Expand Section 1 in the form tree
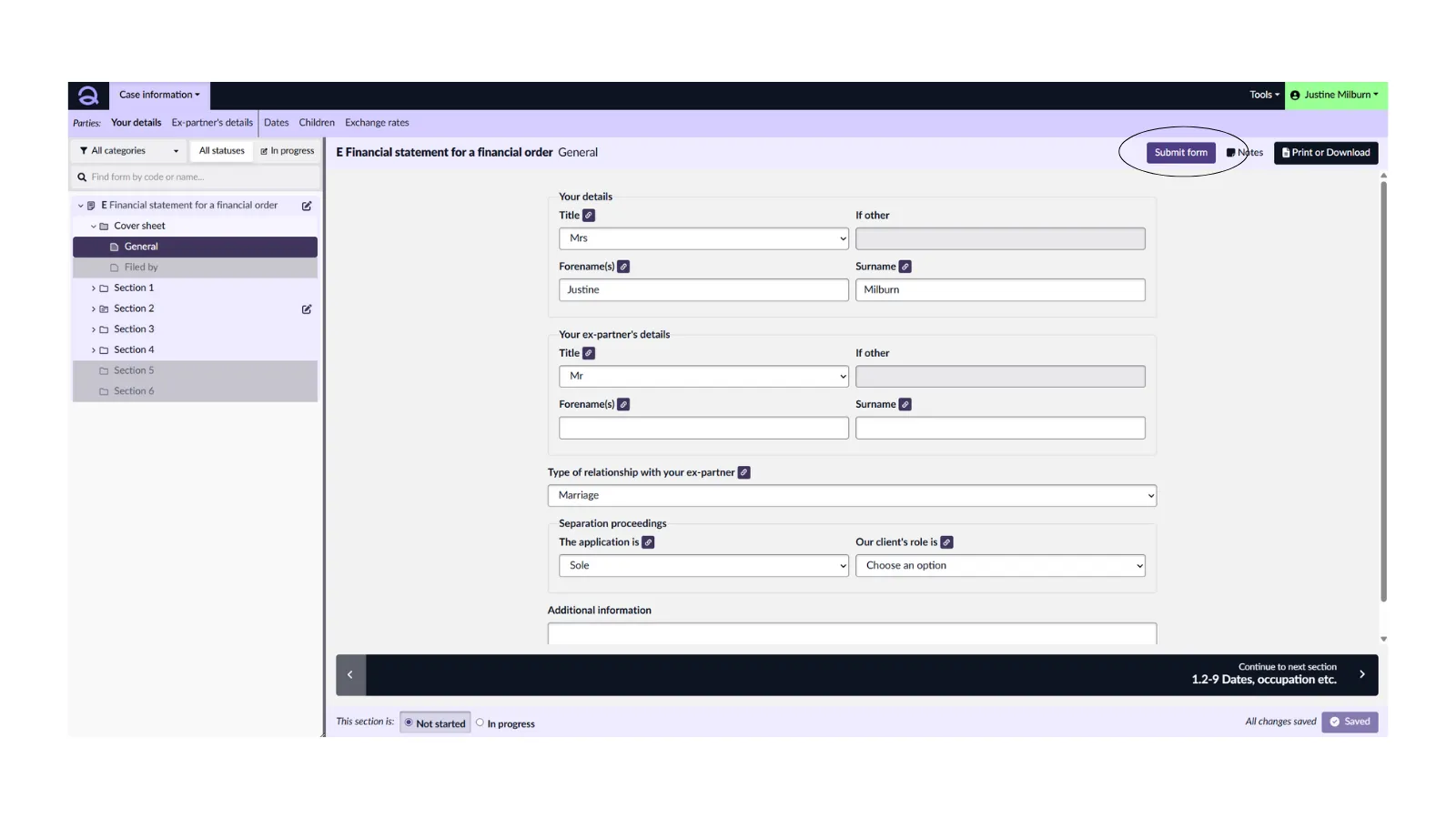The image size is (1456, 819). [x=94, y=288]
